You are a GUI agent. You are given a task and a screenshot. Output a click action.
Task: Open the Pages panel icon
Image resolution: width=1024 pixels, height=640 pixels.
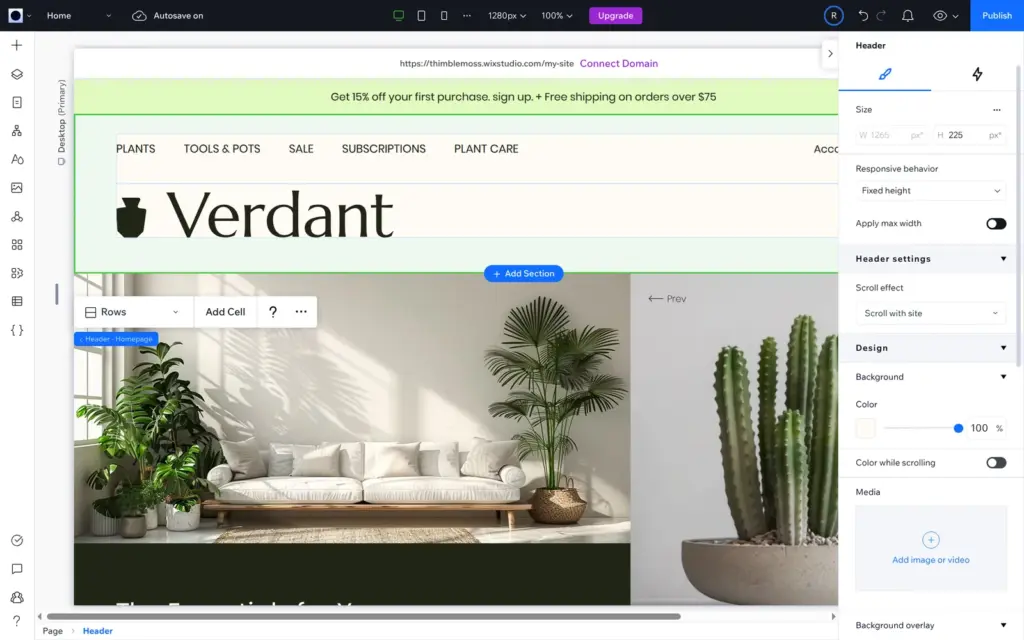tap(17, 103)
